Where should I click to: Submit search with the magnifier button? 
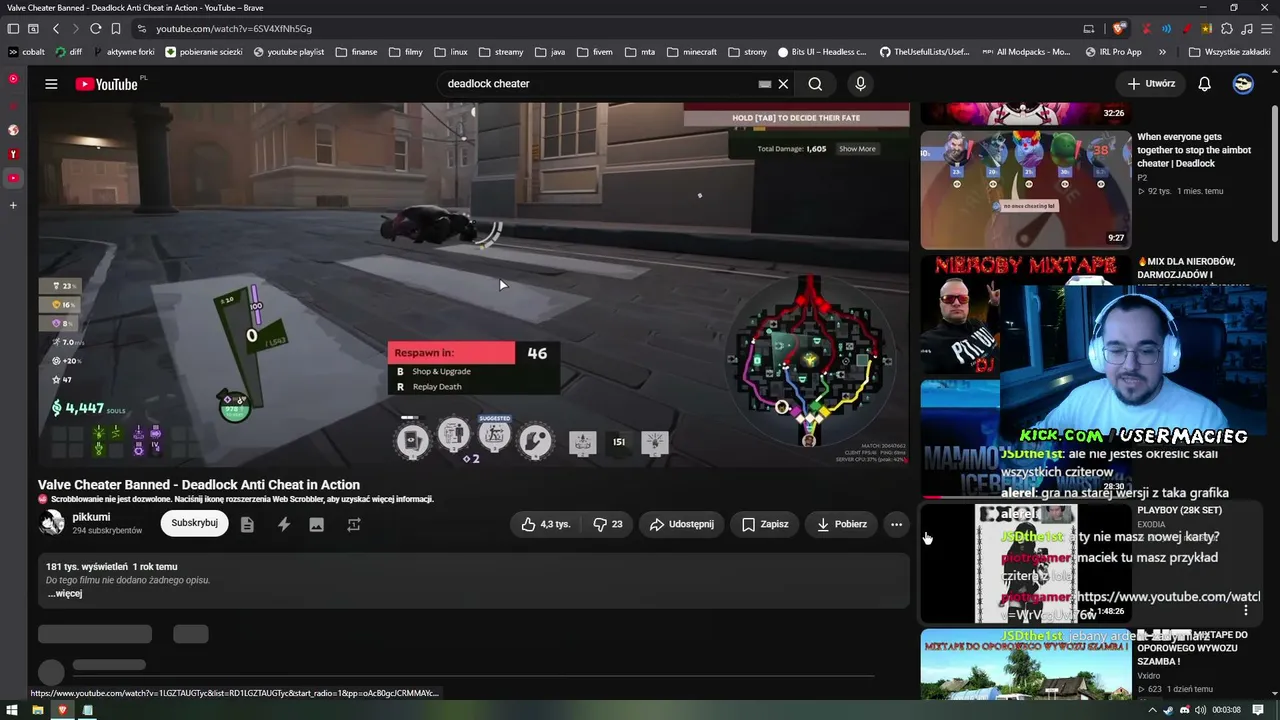pyautogui.click(x=815, y=84)
